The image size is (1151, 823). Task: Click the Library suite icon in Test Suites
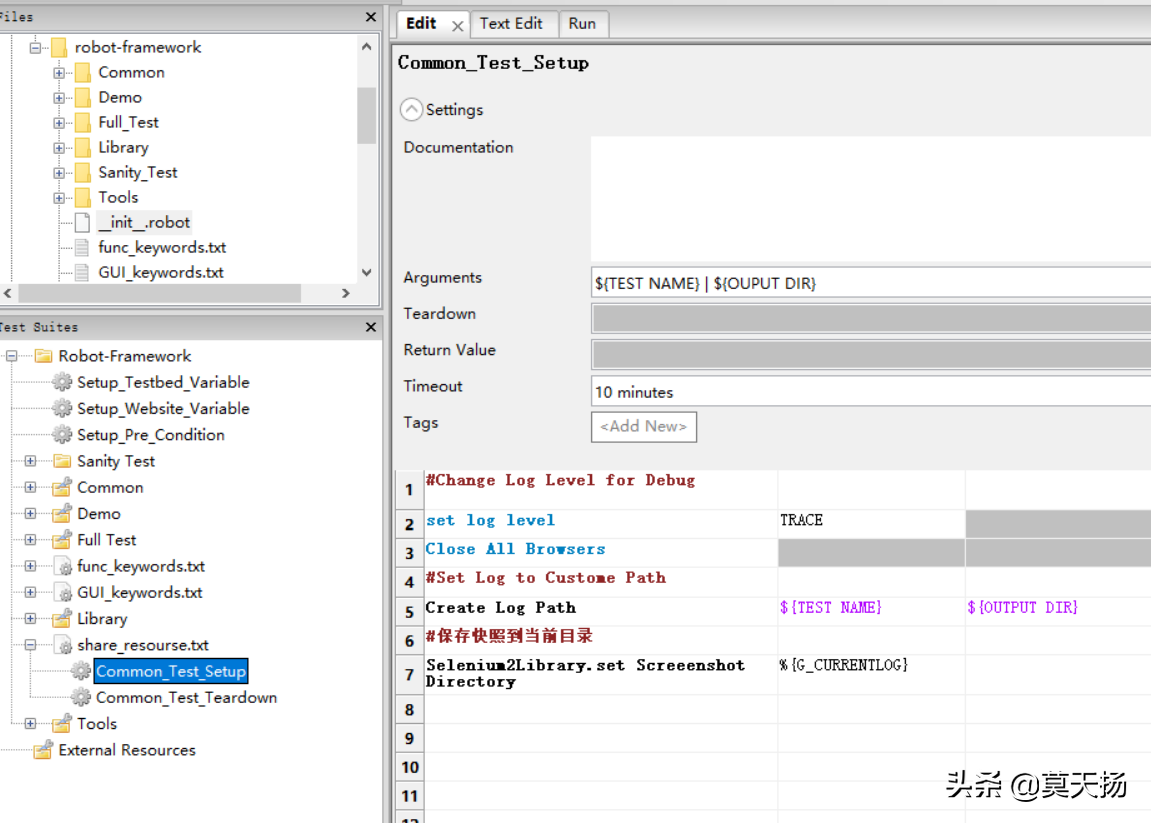coord(62,619)
